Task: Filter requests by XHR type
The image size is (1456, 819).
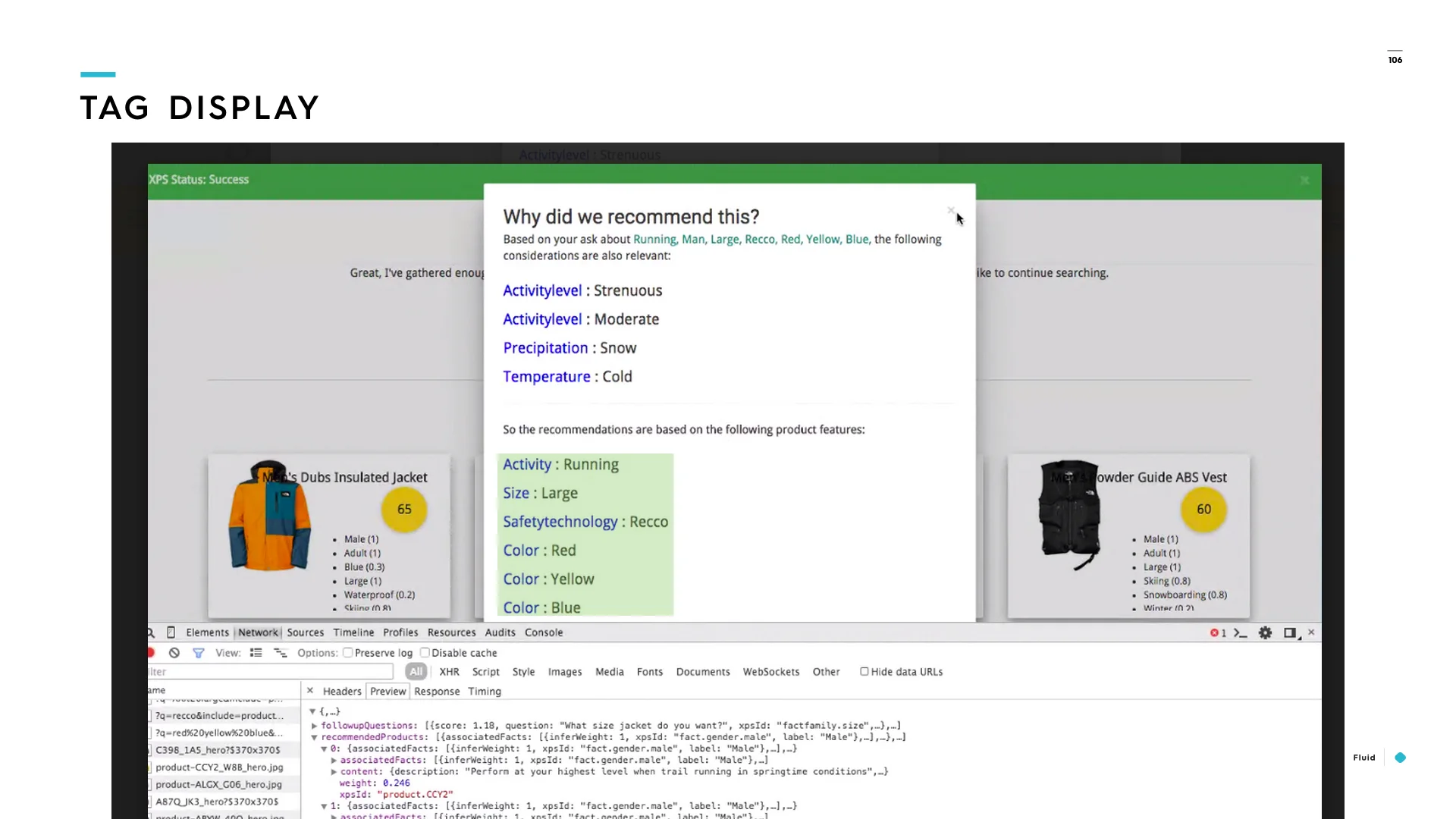Action: click(x=449, y=672)
